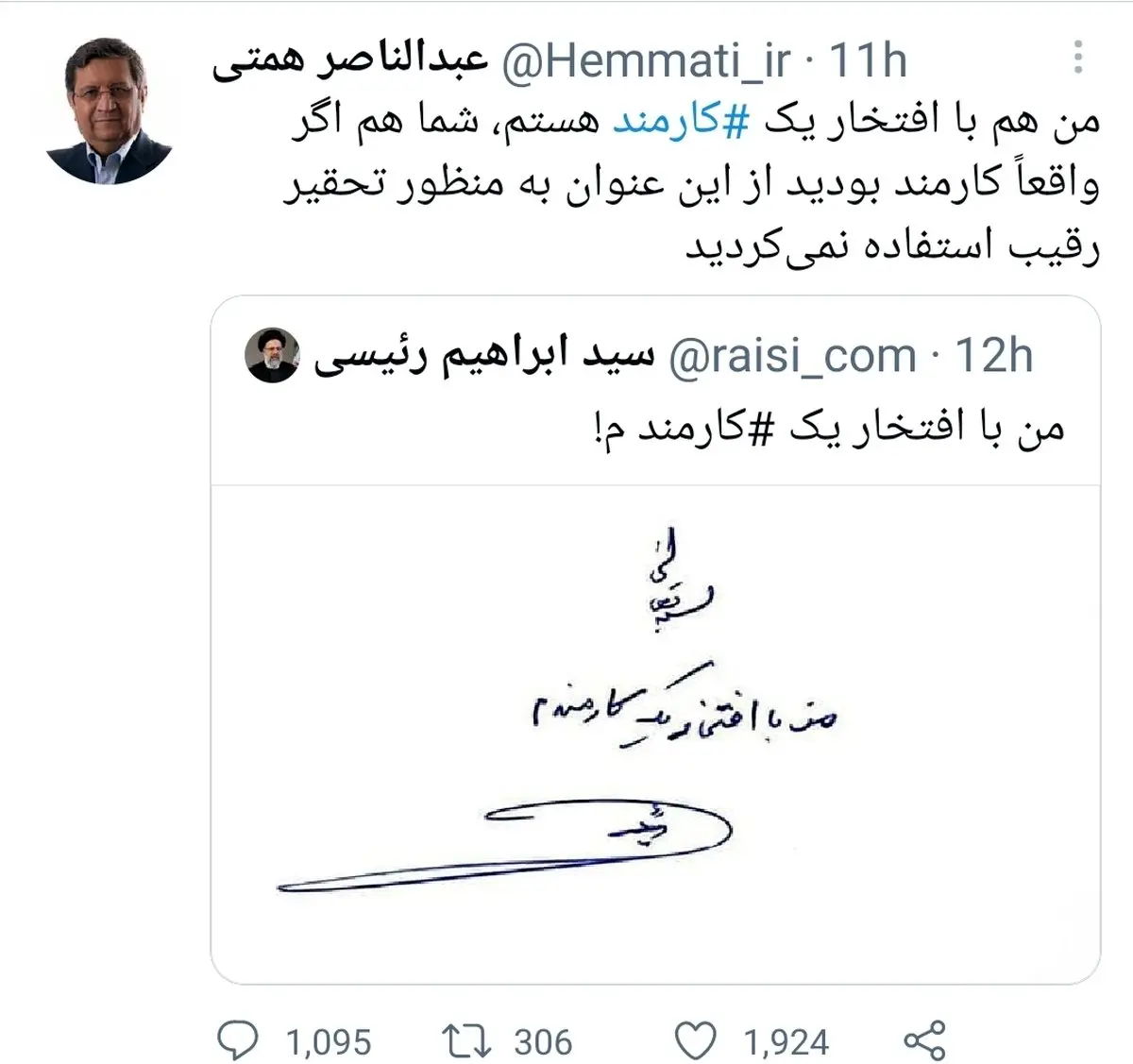Click the 1,095 replies count

pyautogui.click(x=329, y=1042)
